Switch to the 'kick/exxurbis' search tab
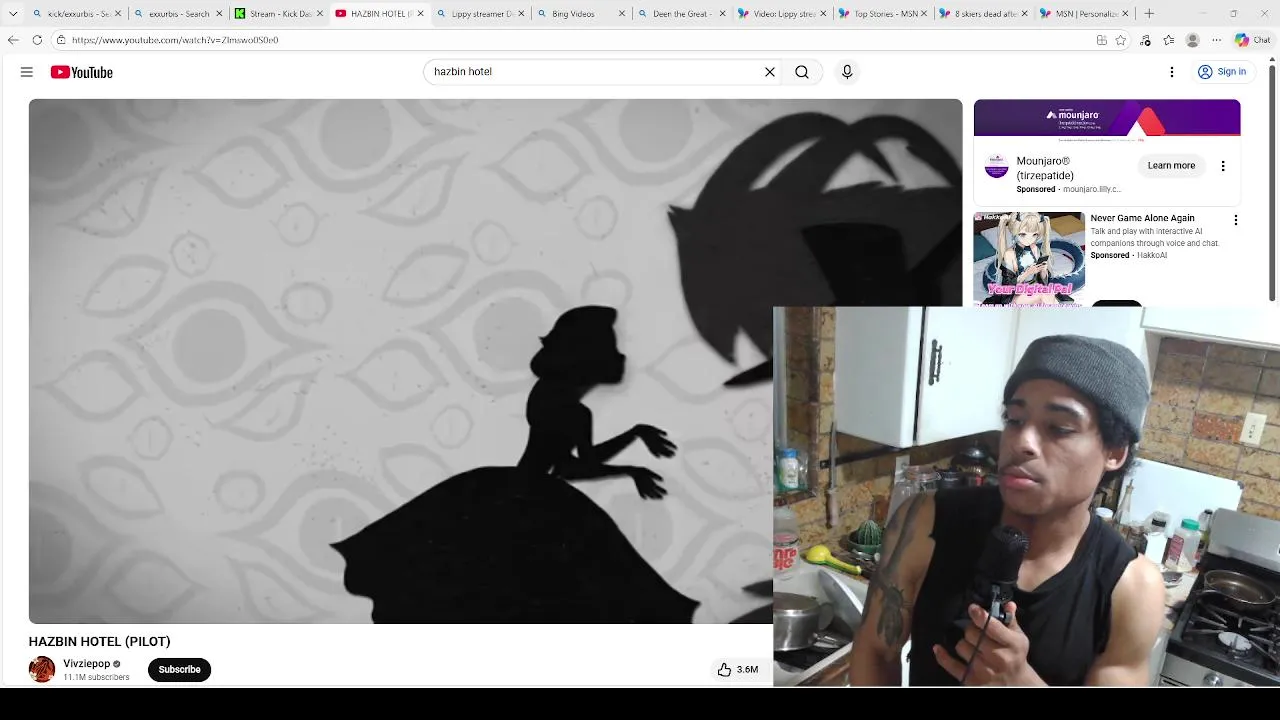Image resolution: width=1280 pixels, height=720 pixels. [x=77, y=14]
